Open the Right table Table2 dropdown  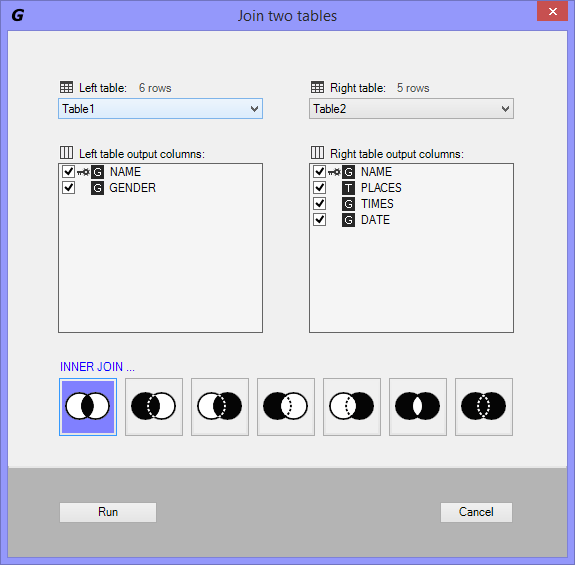pos(411,109)
